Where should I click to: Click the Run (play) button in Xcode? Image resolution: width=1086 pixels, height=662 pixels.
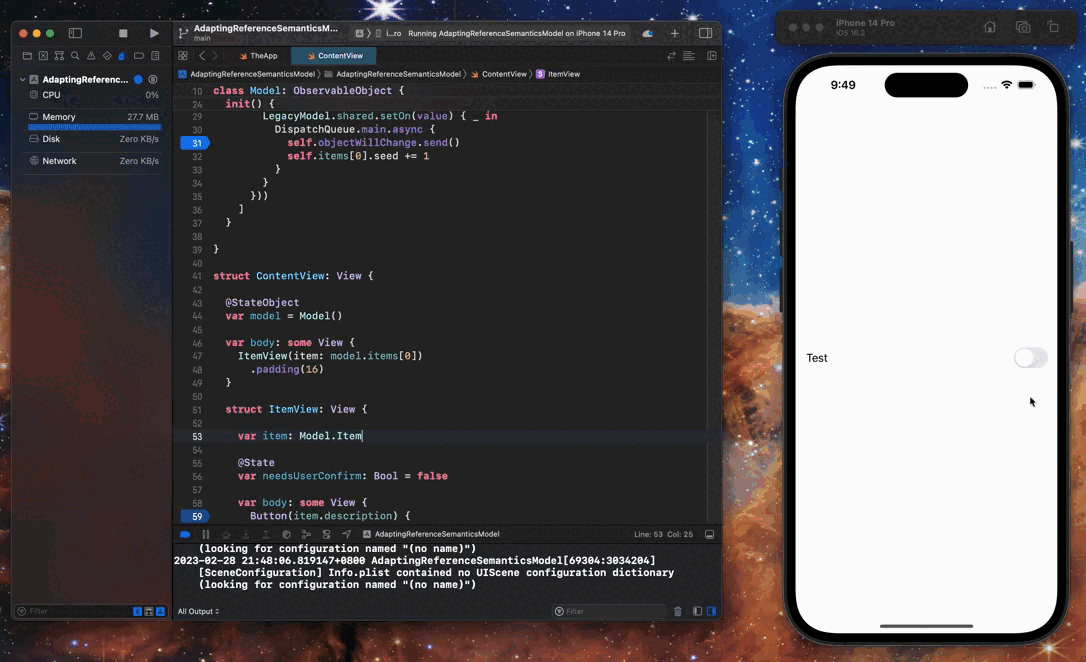(154, 33)
